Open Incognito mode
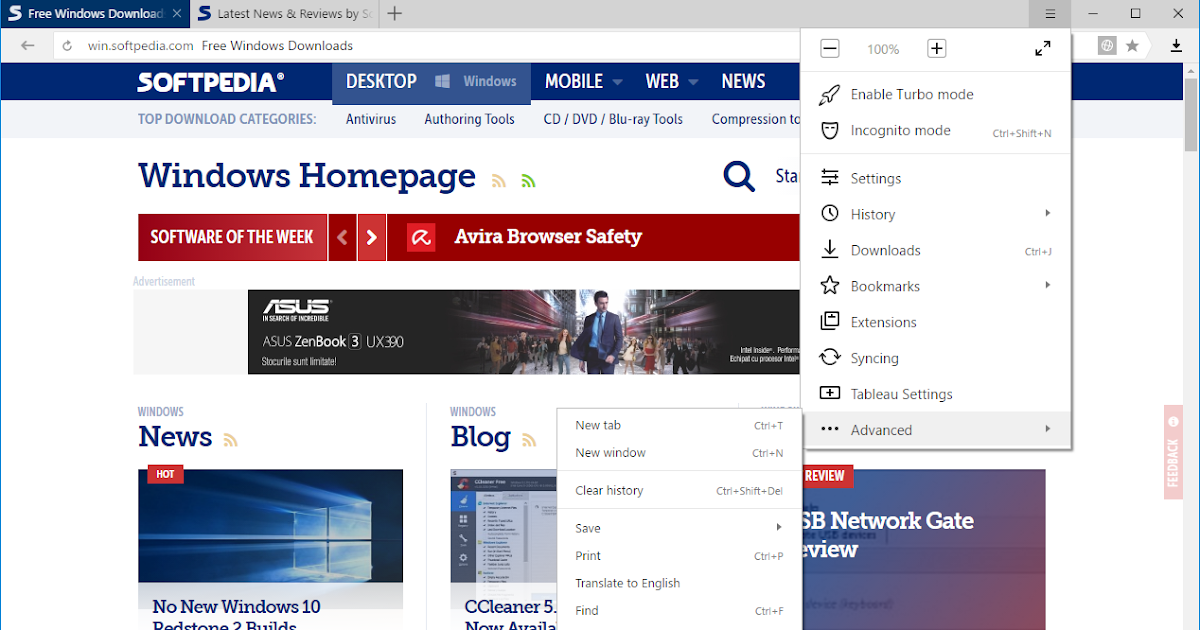The width and height of the screenshot is (1200, 630). (x=936, y=131)
